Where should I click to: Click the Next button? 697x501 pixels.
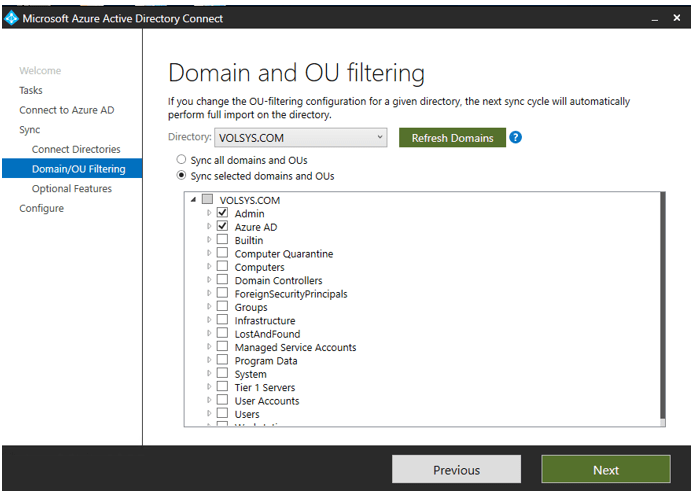point(605,470)
